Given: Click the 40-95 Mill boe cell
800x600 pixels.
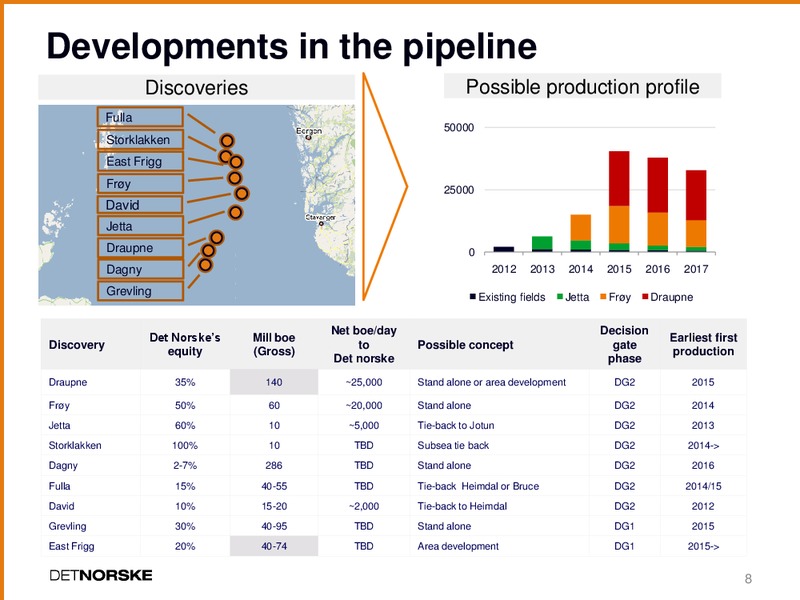Looking at the screenshot, I should coord(274,526).
